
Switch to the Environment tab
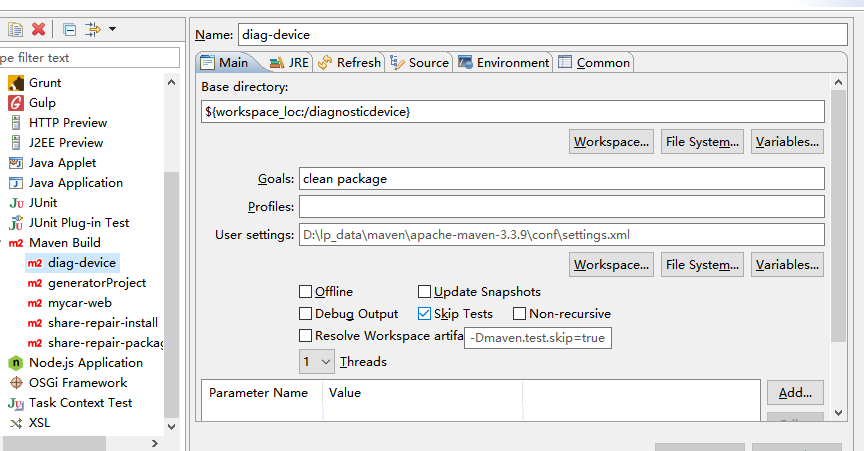[x=504, y=62]
